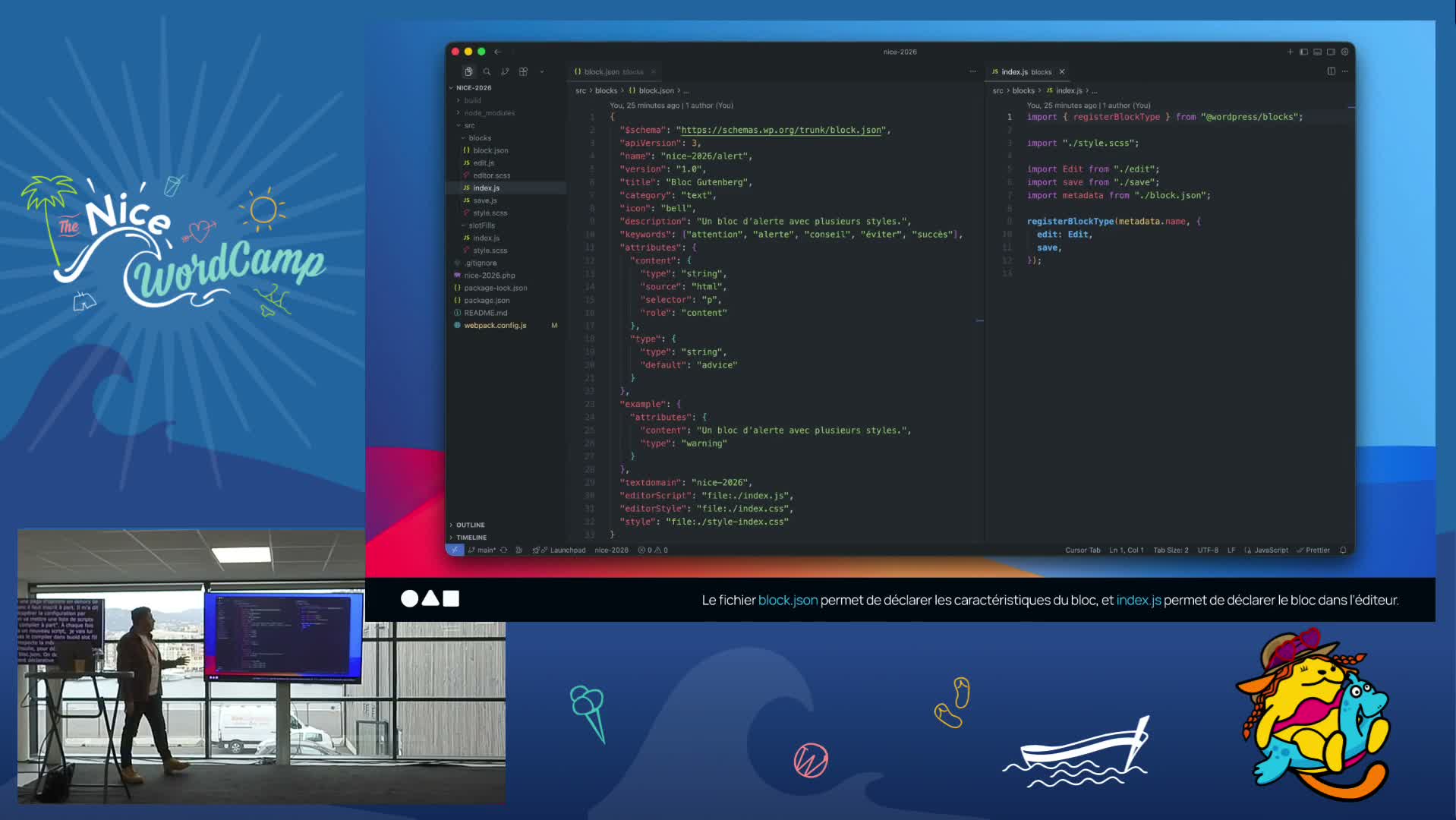Image resolution: width=1456 pixels, height=820 pixels.
Task: Toggle the primary sidebar layout icon
Action: [x=1303, y=52]
